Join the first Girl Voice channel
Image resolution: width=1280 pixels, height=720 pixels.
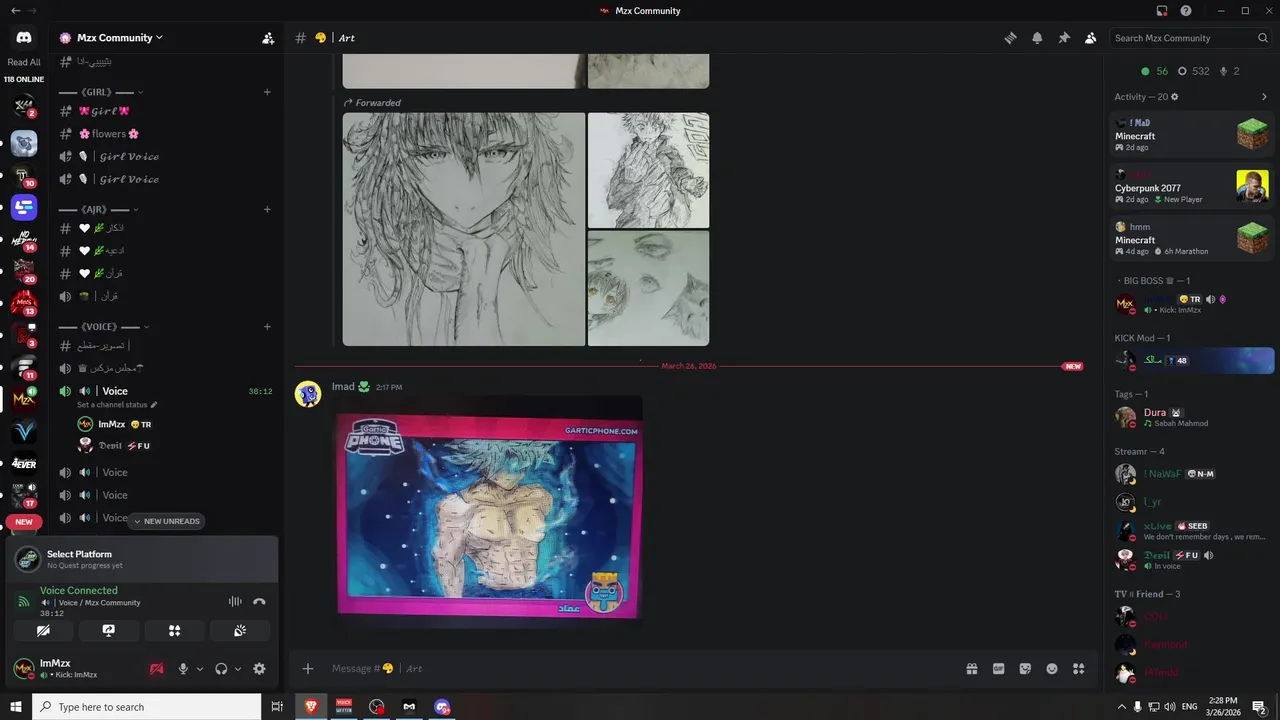[x=165, y=156]
